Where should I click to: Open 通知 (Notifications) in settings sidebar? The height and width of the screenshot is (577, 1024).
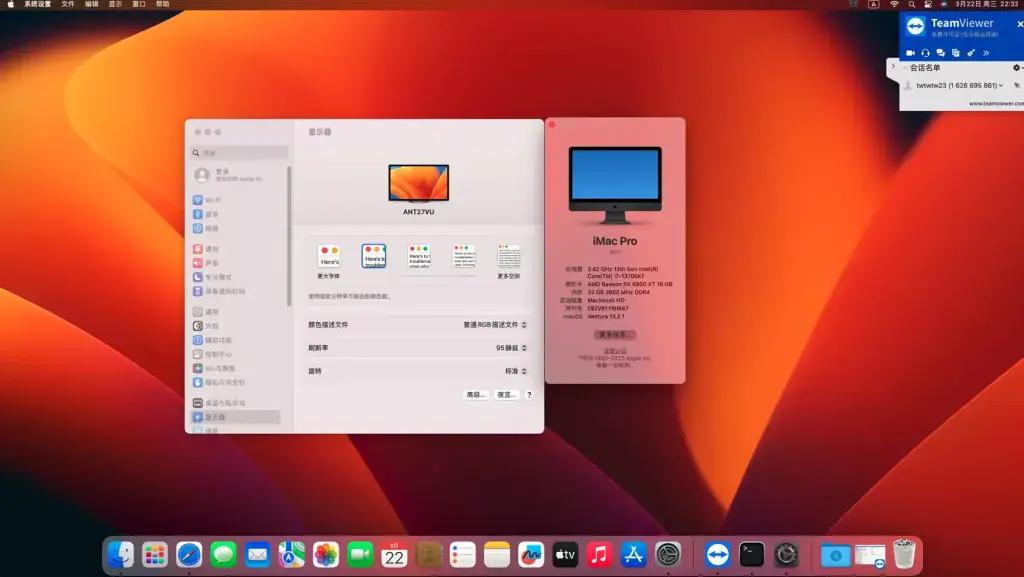click(205, 249)
